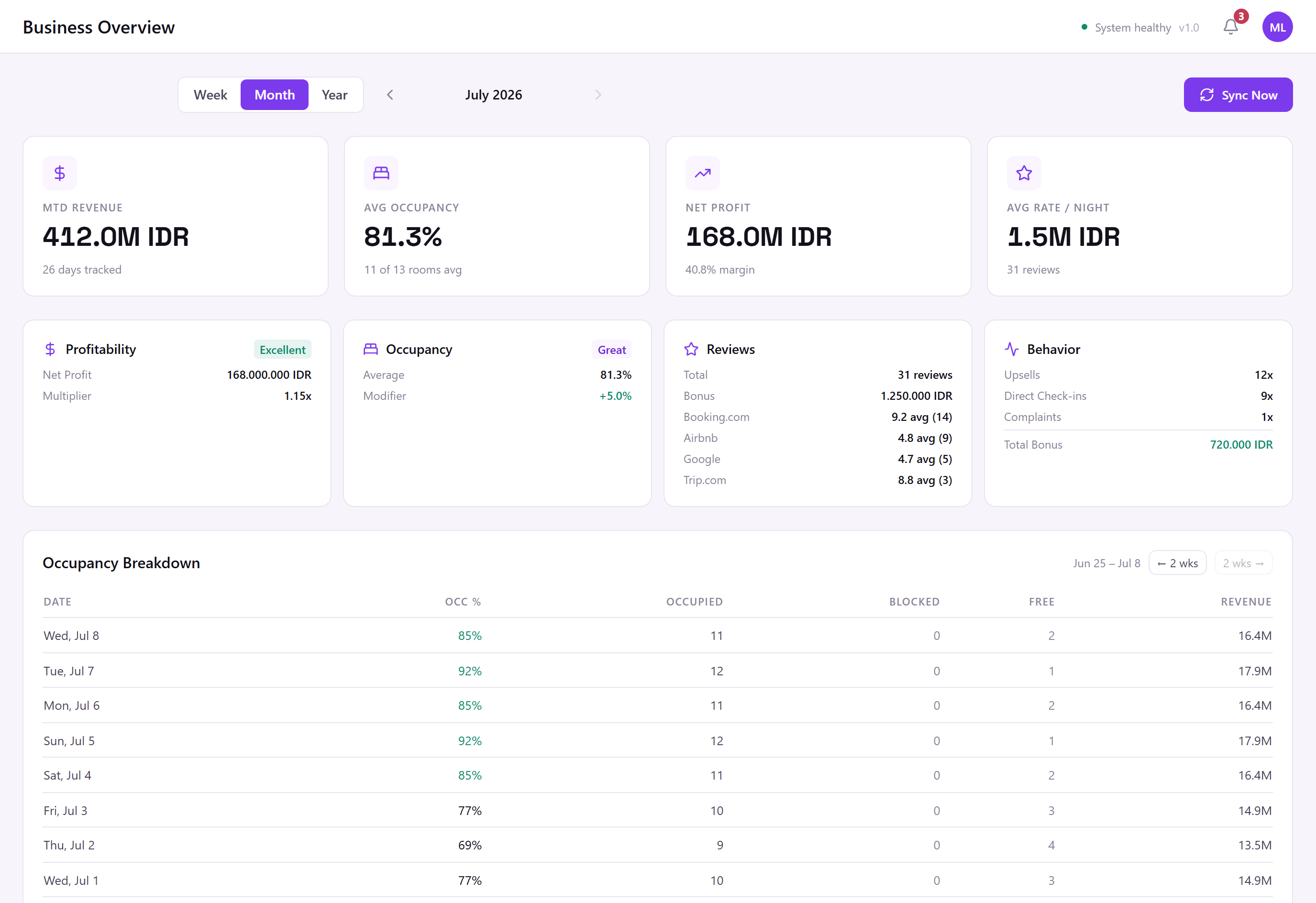
Task: Click the Great occupancy badge
Action: [611, 350]
